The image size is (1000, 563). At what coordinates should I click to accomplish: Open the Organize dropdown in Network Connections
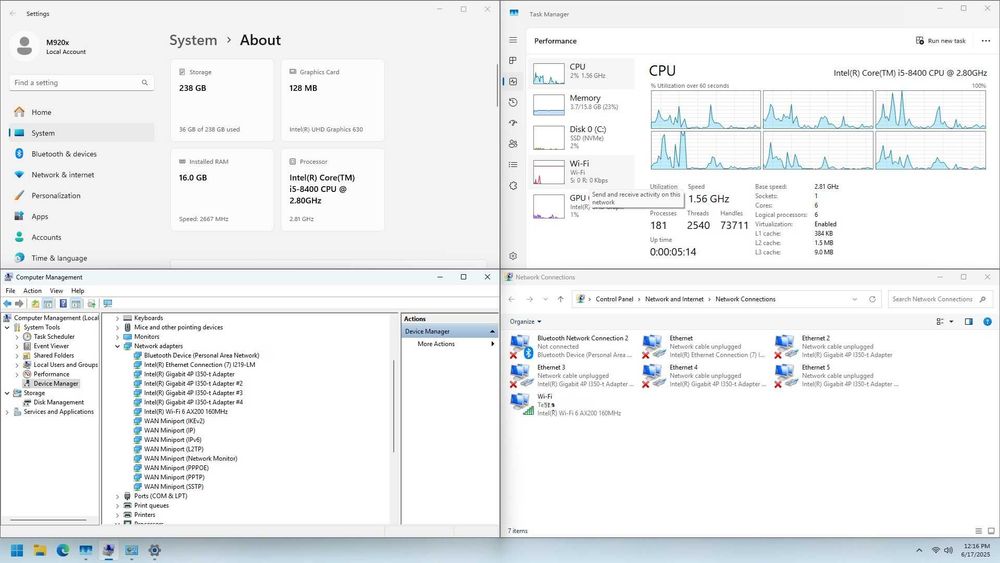coord(526,321)
